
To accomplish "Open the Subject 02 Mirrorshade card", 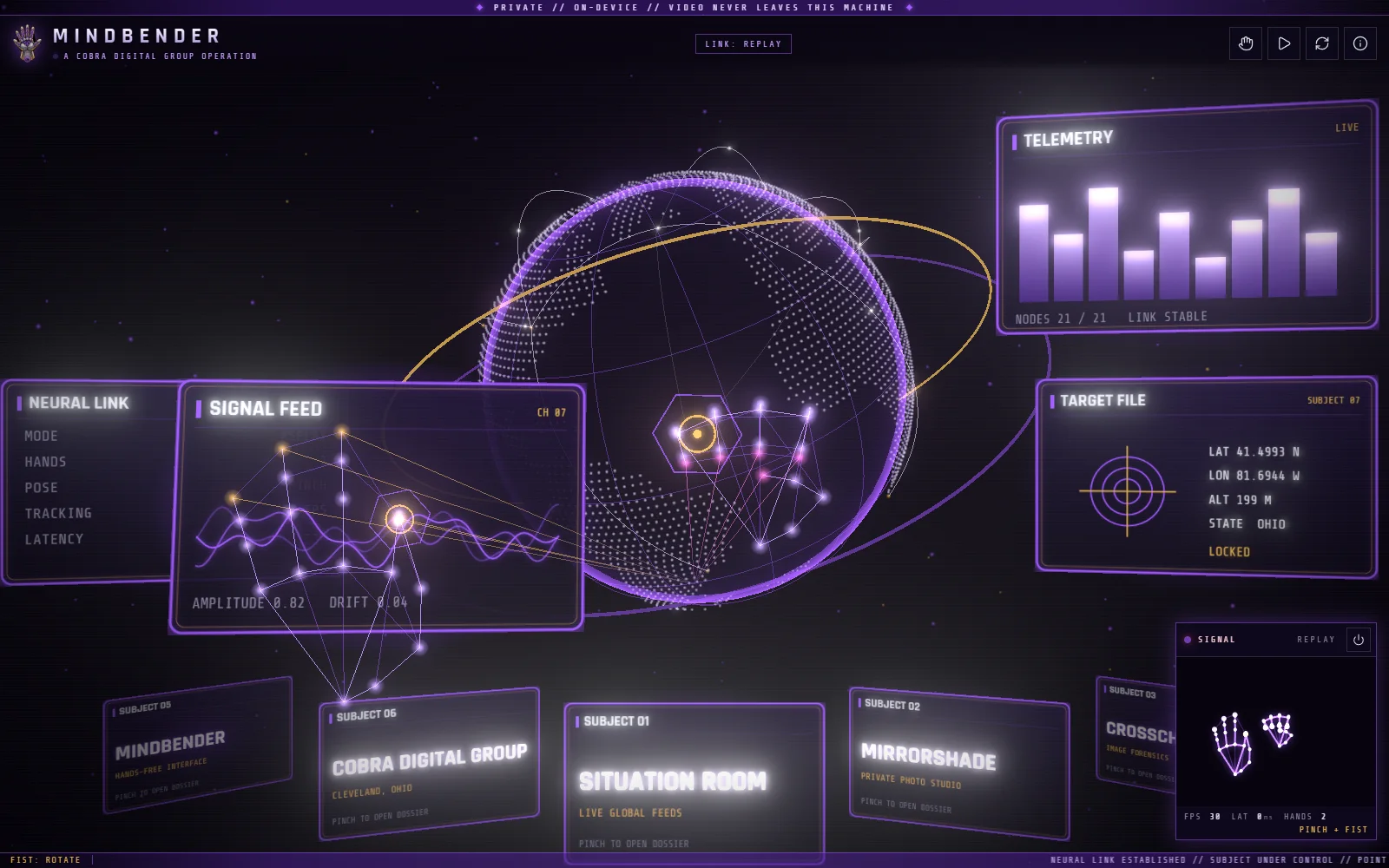I will (x=958, y=763).
